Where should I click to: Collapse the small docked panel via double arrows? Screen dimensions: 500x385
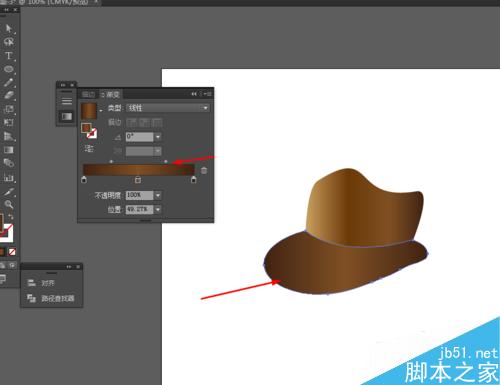tap(63, 85)
